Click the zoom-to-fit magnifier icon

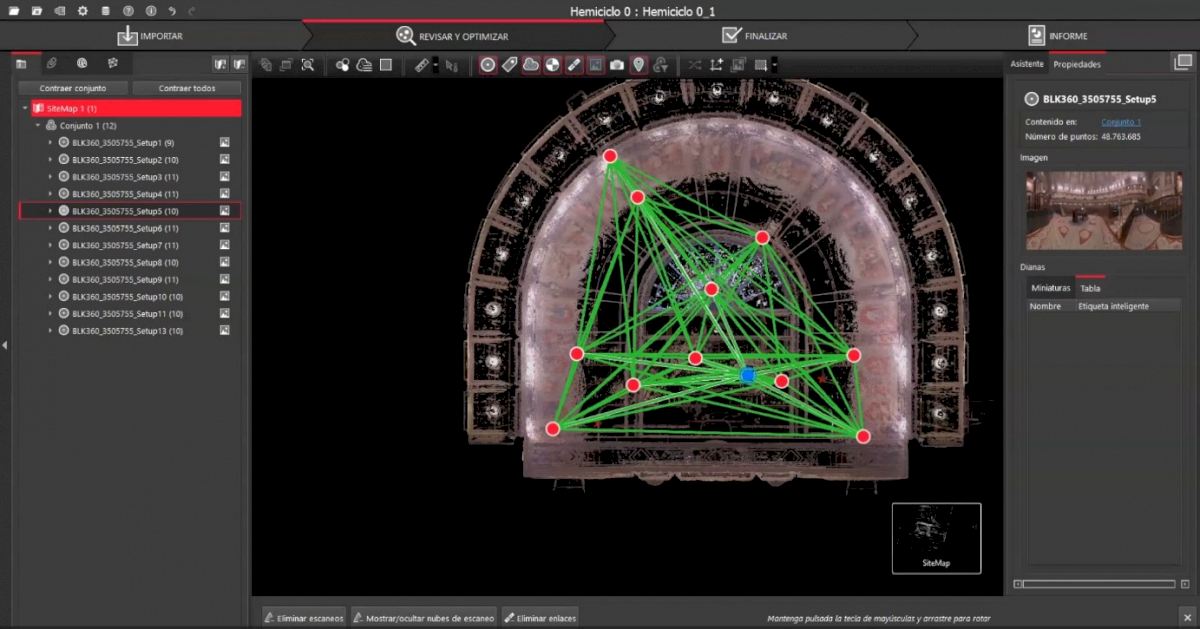click(307, 65)
